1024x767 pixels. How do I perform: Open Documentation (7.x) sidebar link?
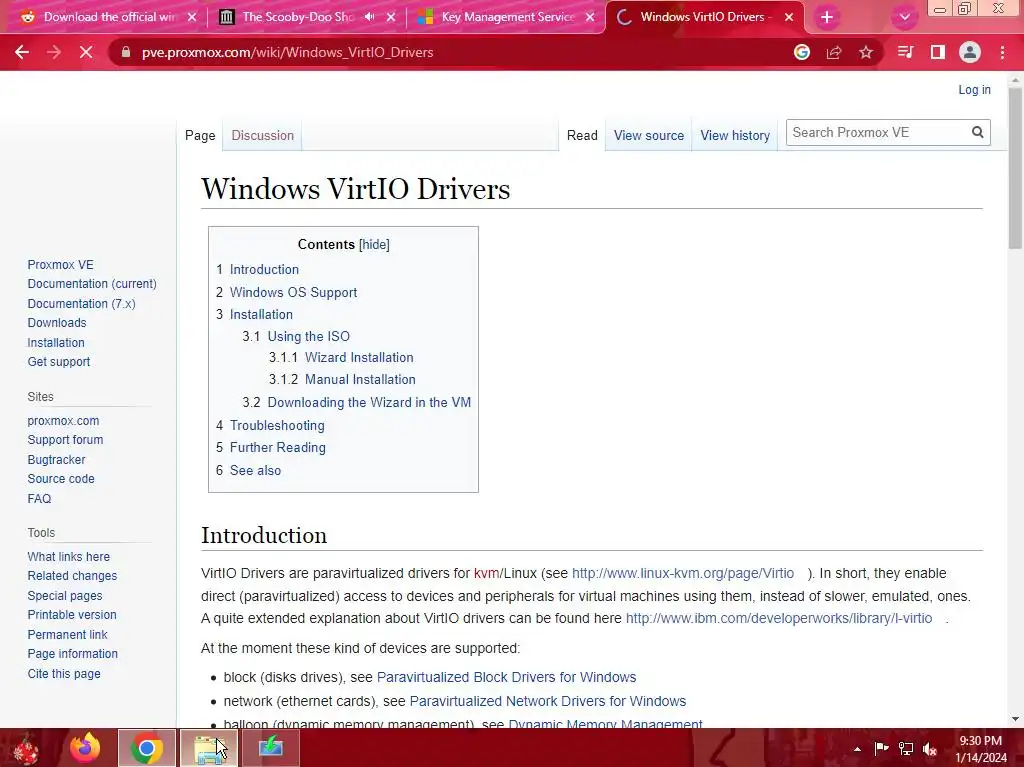pyautogui.click(x=82, y=303)
